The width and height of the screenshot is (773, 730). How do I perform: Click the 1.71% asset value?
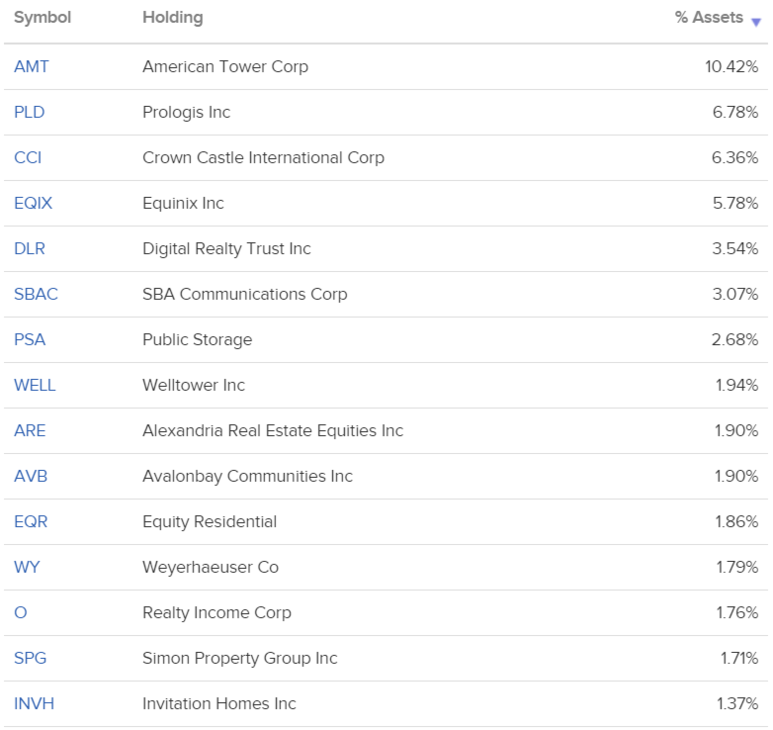point(739,658)
